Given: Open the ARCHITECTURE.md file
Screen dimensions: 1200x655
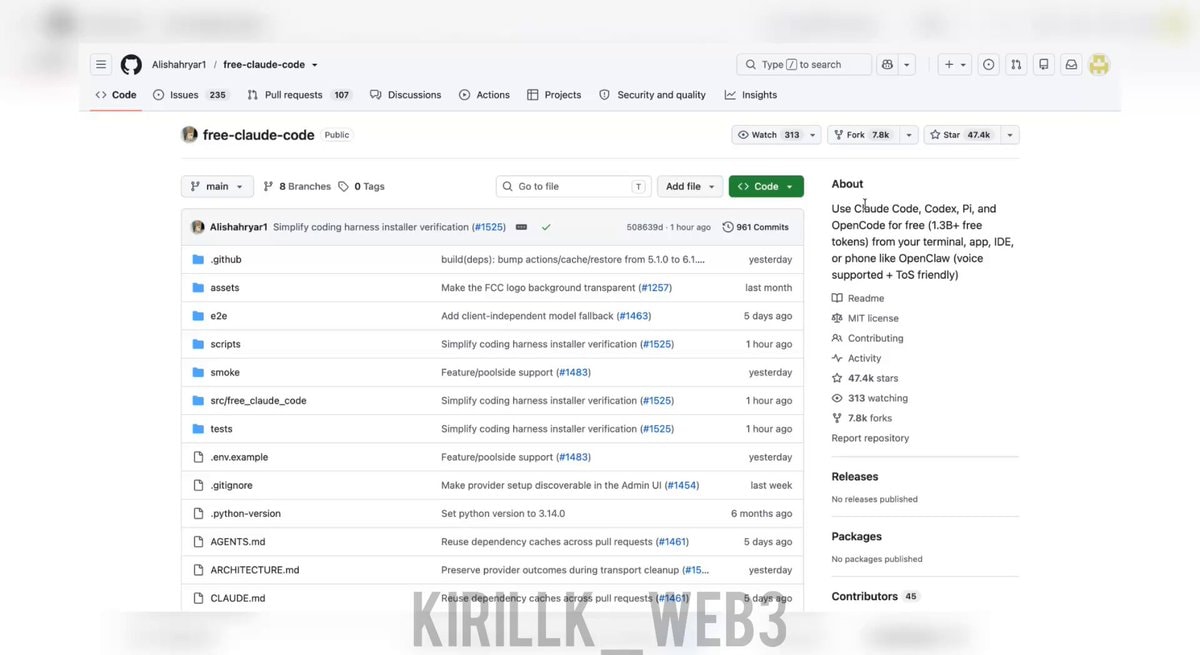Looking at the screenshot, I should click(254, 570).
